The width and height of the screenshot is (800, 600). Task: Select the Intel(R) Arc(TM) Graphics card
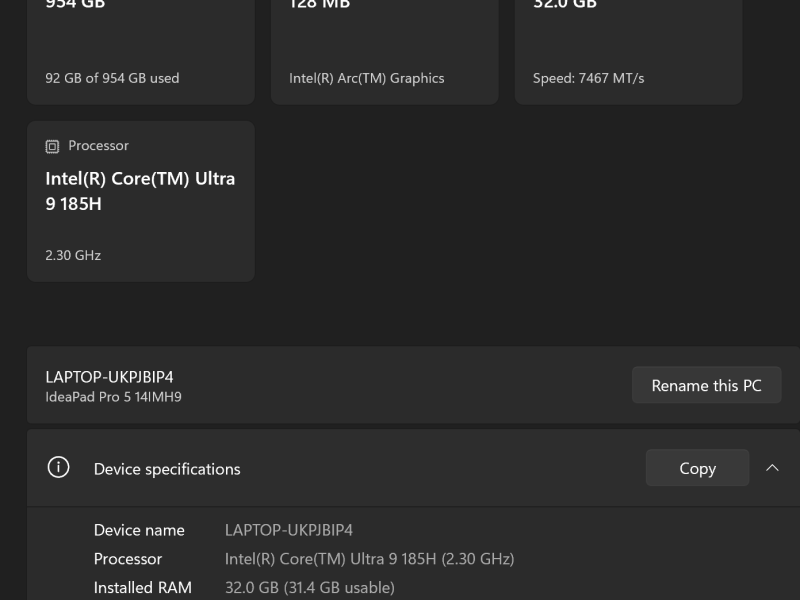[384, 50]
